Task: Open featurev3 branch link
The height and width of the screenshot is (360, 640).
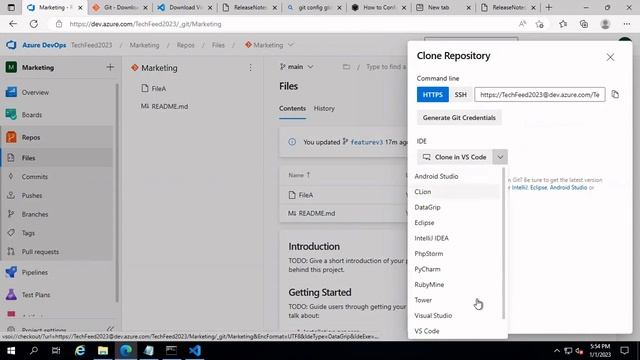Action: pos(367,142)
